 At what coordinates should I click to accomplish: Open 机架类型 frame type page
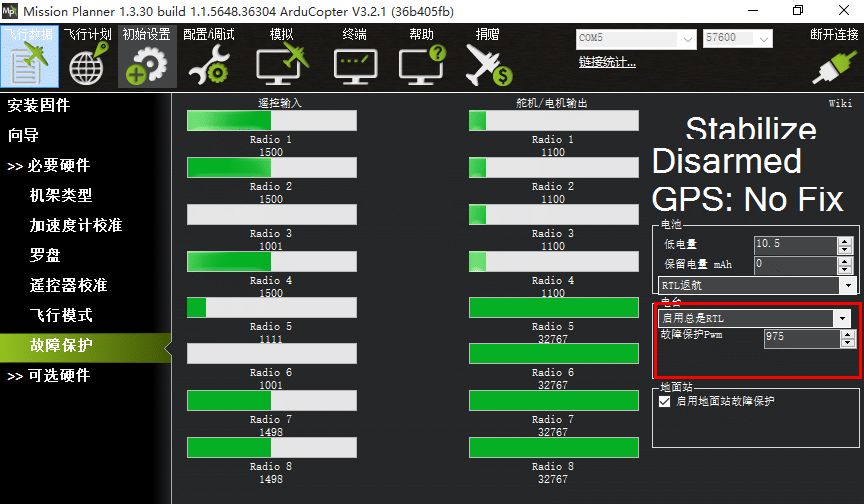pyautogui.click(x=61, y=195)
